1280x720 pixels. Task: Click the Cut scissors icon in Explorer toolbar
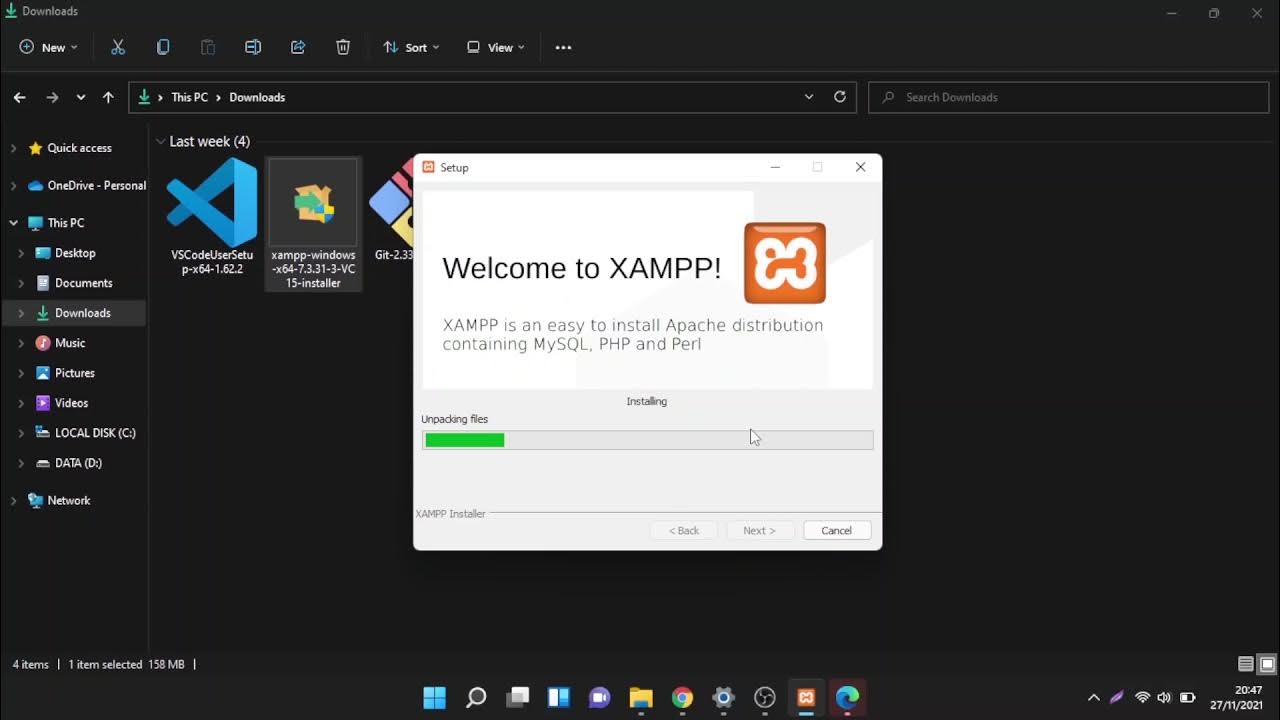[118, 47]
